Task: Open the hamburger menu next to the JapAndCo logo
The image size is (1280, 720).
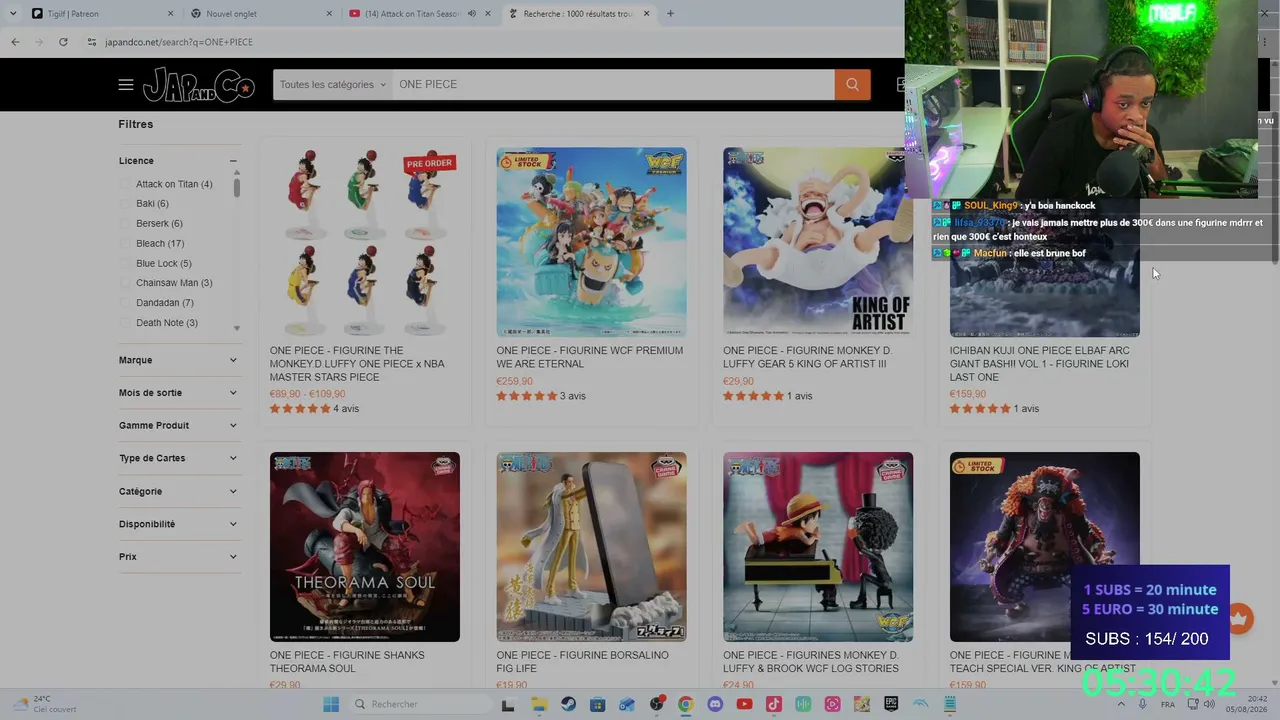Action: [x=125, y=84]
